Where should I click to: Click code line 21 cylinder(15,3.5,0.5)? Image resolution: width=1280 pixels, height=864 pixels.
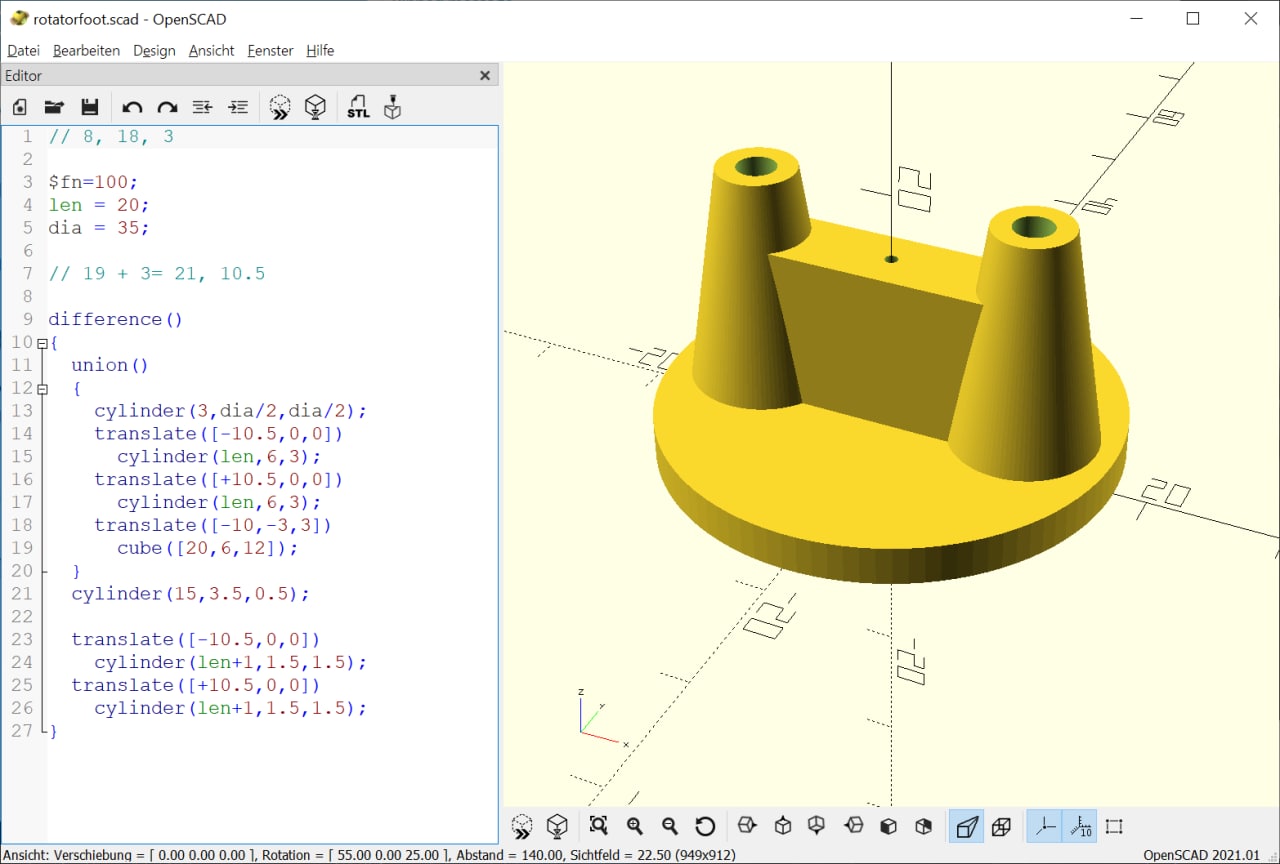click(190, 594)
